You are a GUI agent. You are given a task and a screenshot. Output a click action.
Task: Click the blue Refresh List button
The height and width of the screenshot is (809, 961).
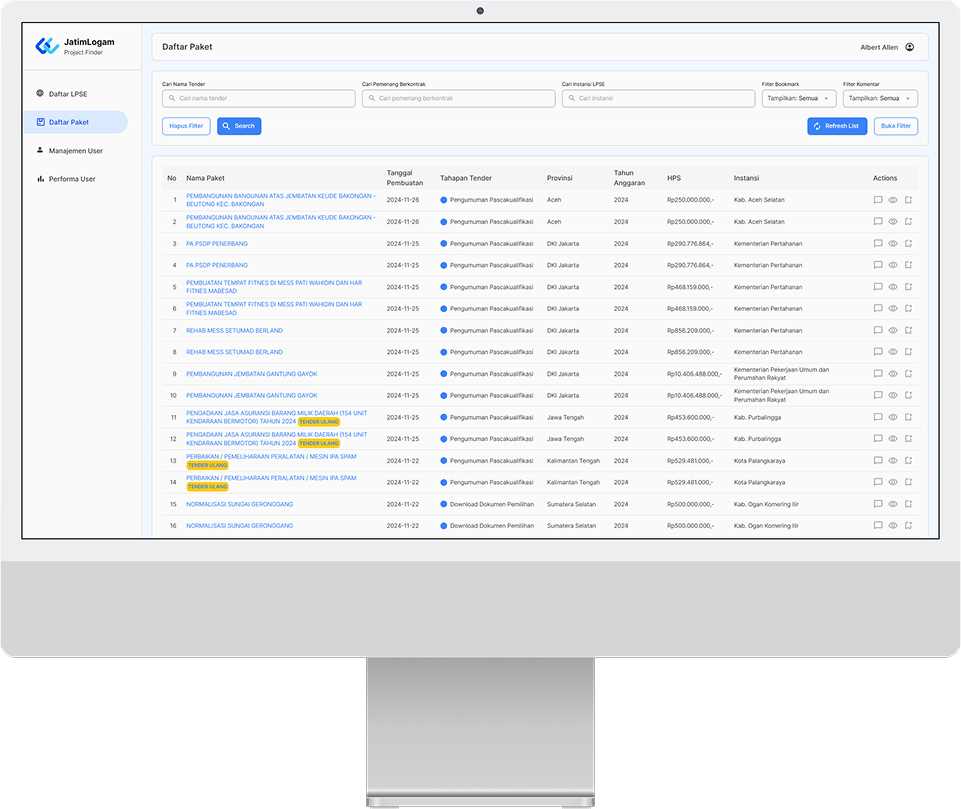(836, 126)
